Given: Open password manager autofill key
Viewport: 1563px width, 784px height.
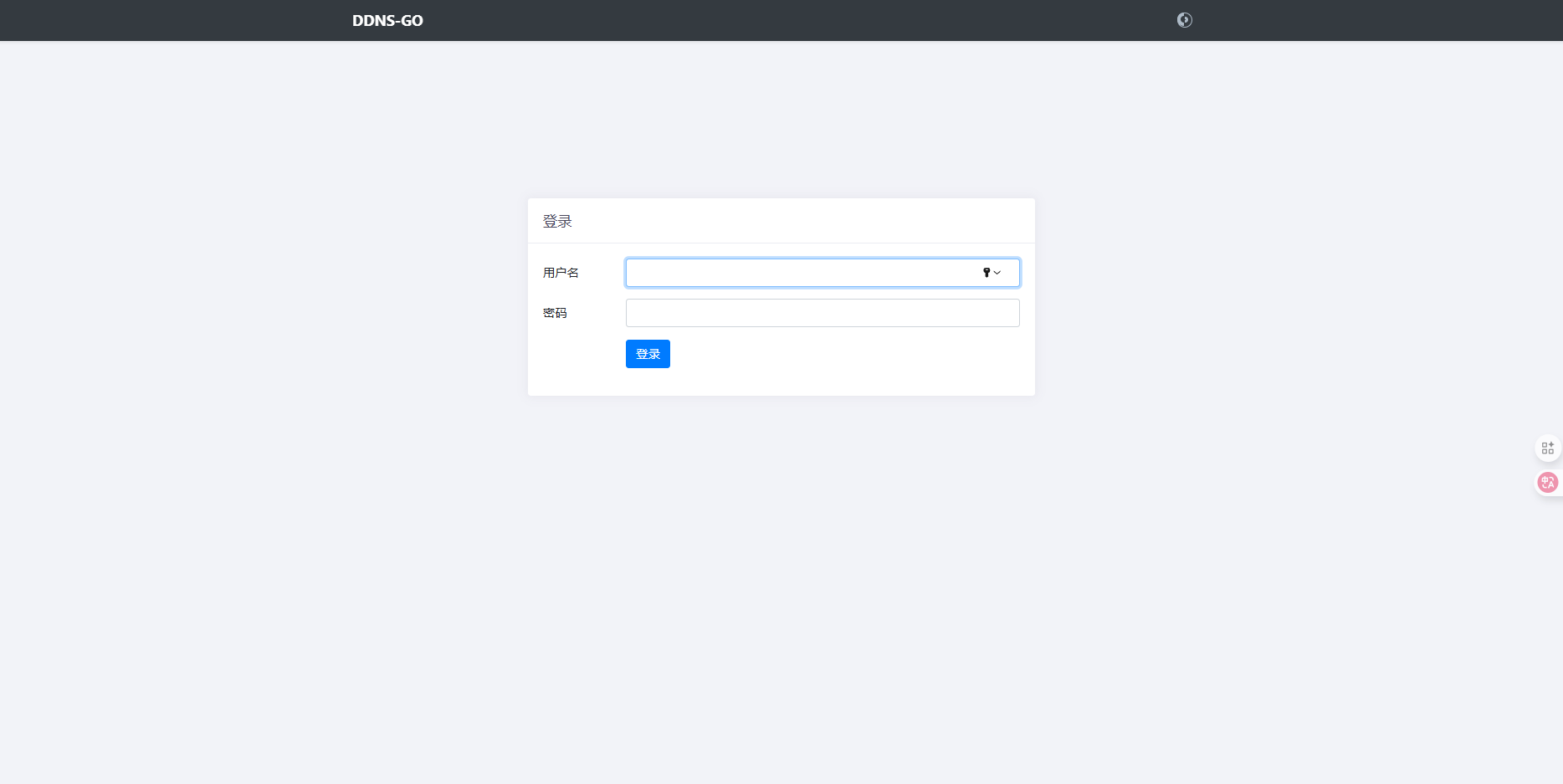Looking at the screenshot, I should tap(986, 273).
